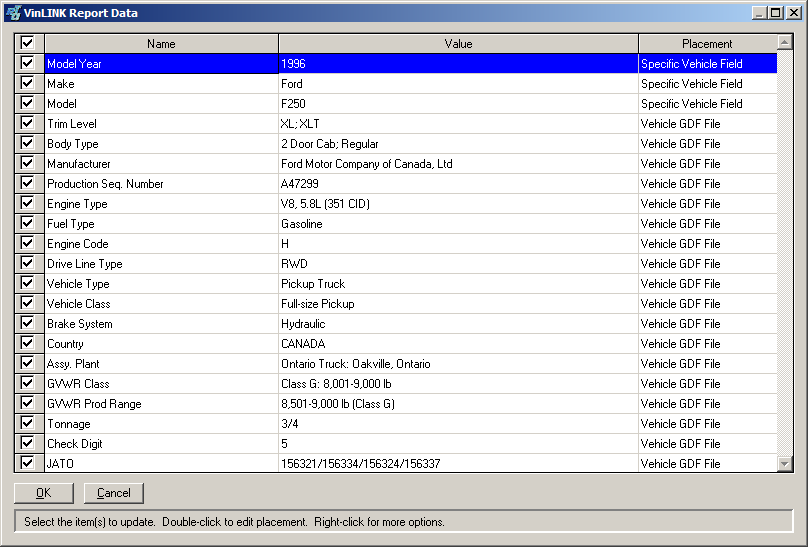Viewport: 808px width, 547px height.
Task: Click the Name column header
Action: pyautogui.click(x=161, y=44)
